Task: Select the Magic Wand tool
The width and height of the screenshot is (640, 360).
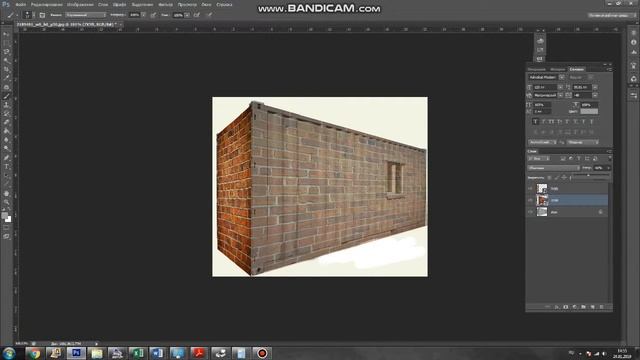Action: [7, 61]
